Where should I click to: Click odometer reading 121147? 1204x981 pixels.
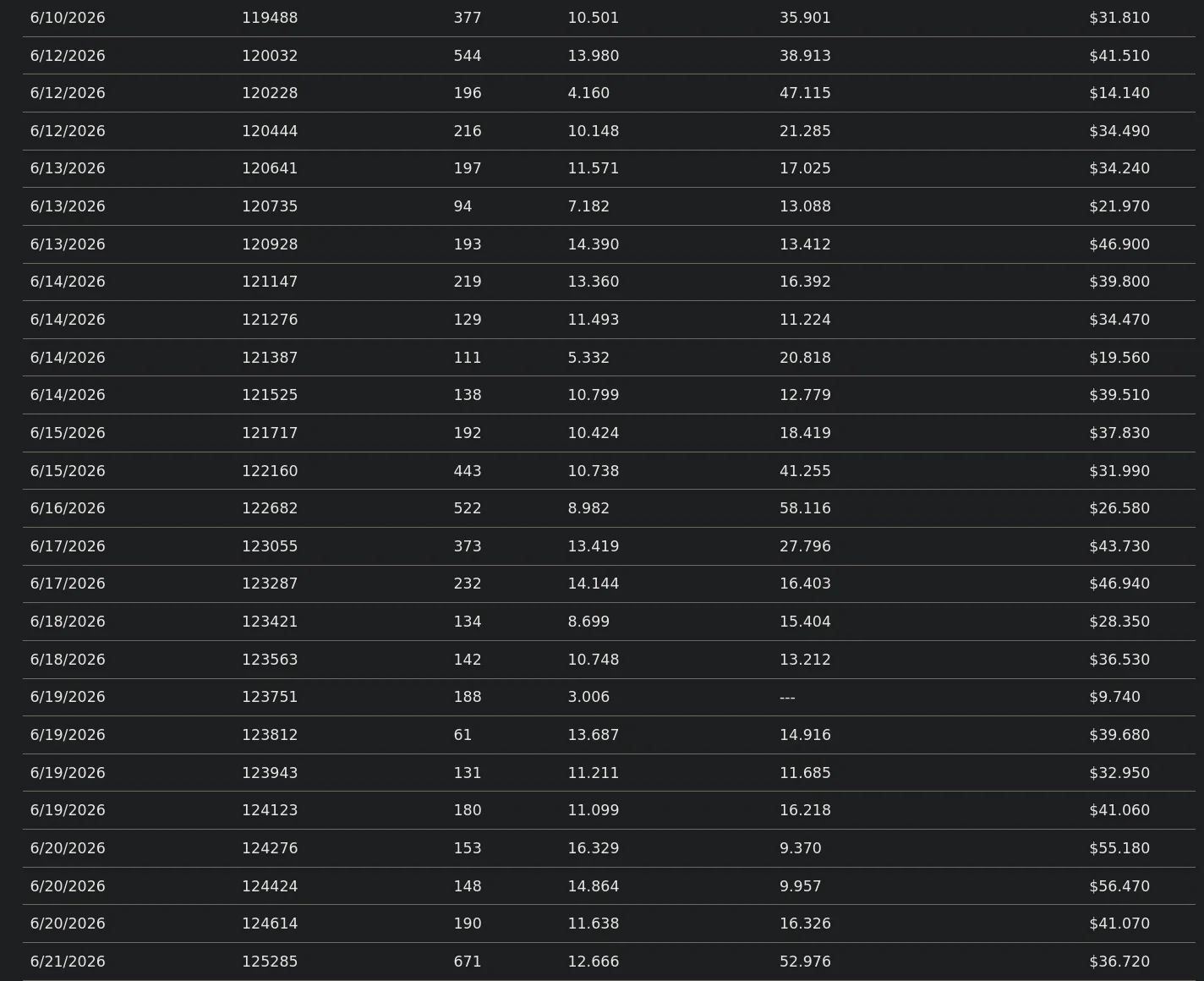[270, 282]
